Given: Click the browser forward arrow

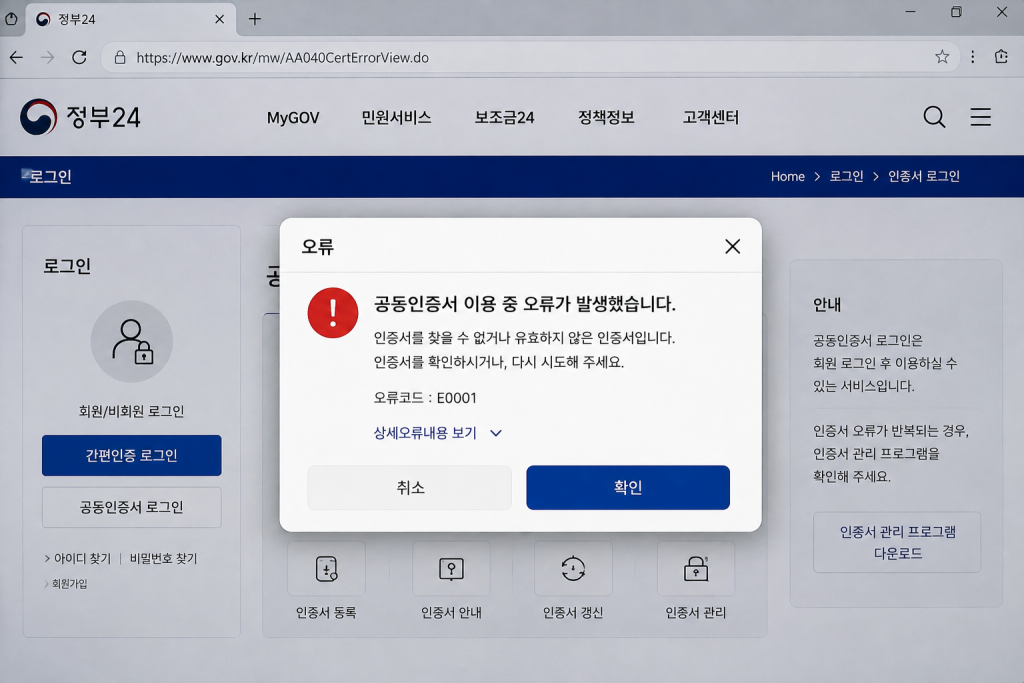Looking at the screenshot, I should click(x=48, y=57).
